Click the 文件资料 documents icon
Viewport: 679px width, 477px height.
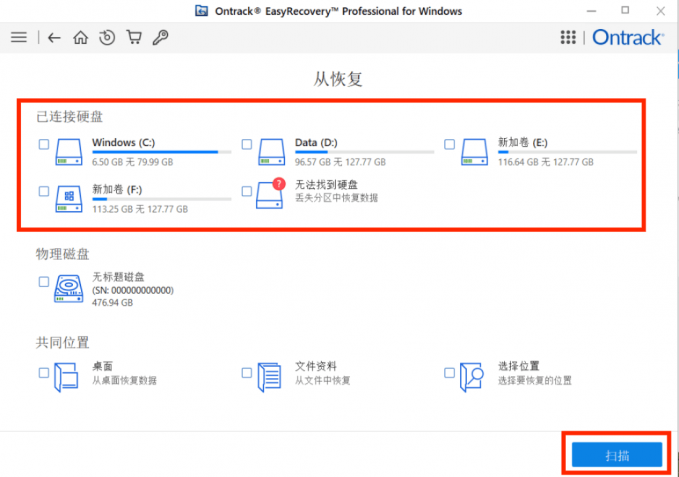click(269, 377)
